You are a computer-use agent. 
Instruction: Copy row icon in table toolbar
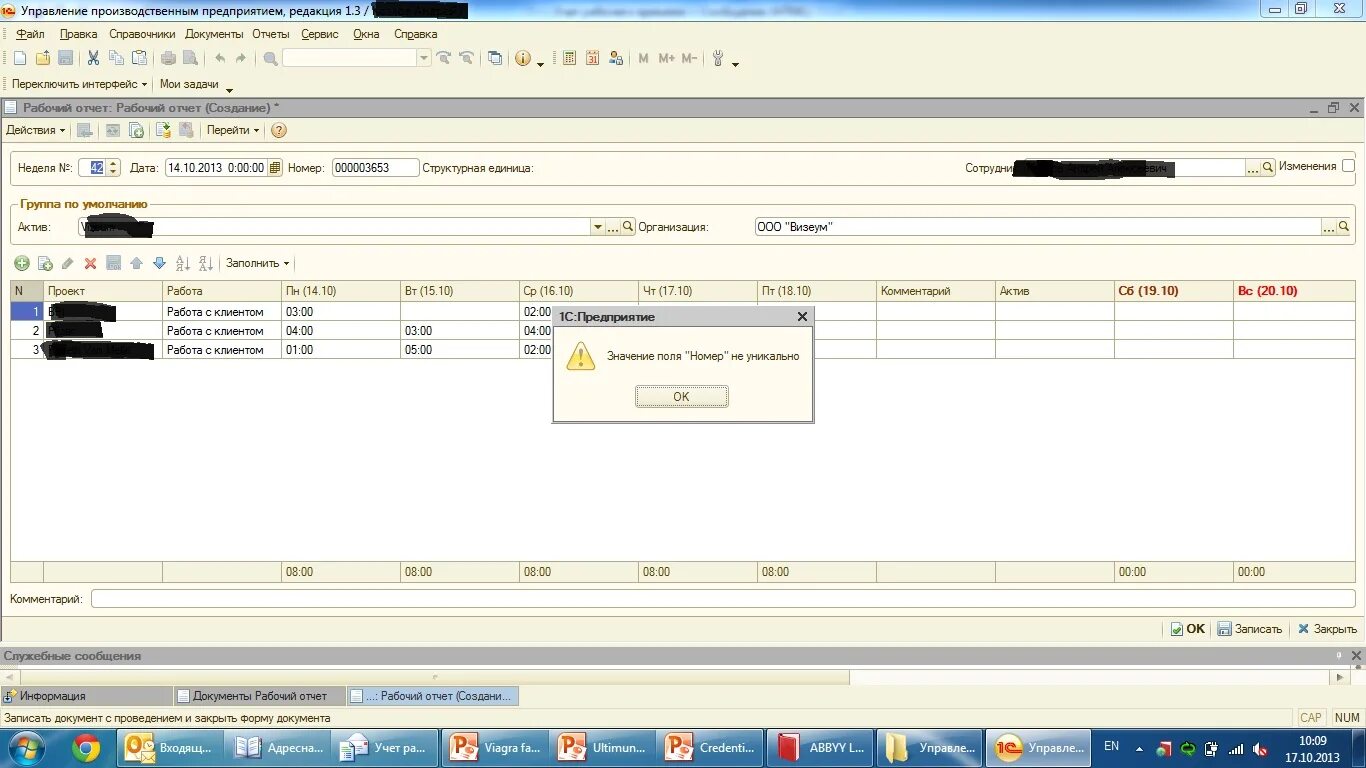(x=45, y=264)
